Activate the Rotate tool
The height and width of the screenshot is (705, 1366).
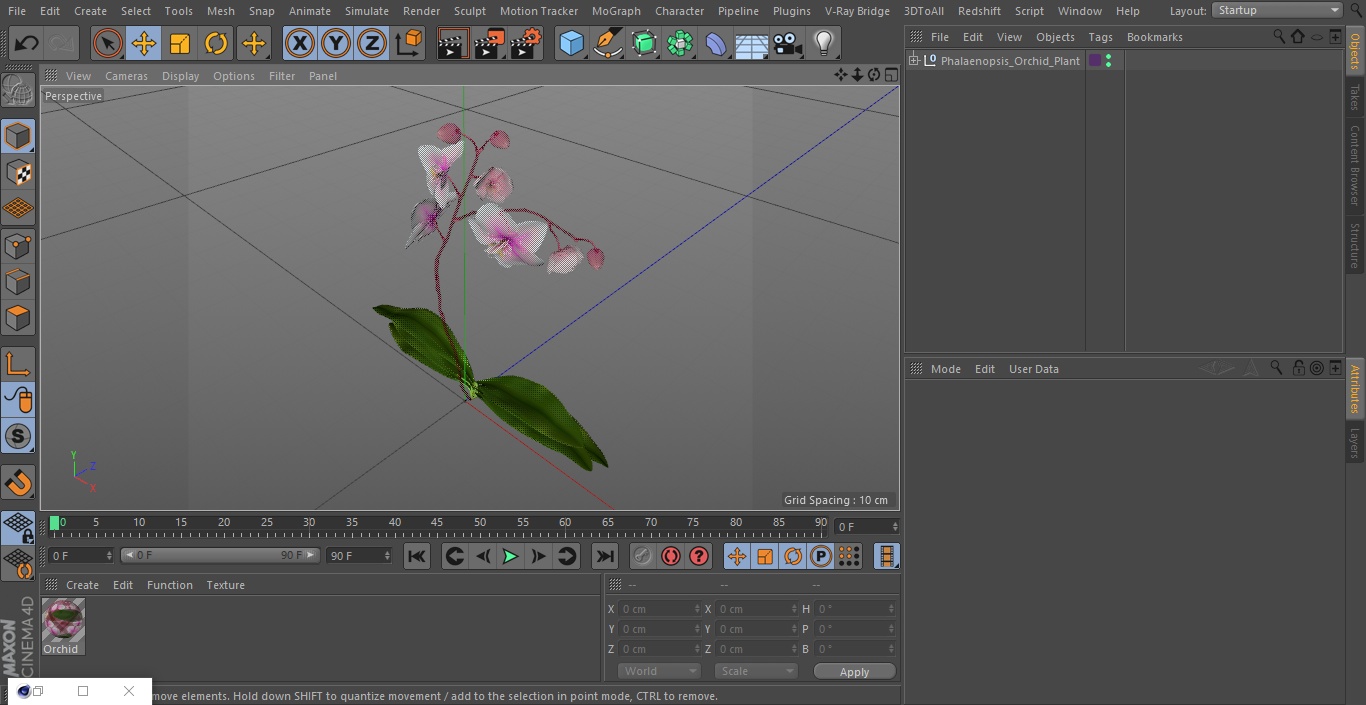(216, 43)
